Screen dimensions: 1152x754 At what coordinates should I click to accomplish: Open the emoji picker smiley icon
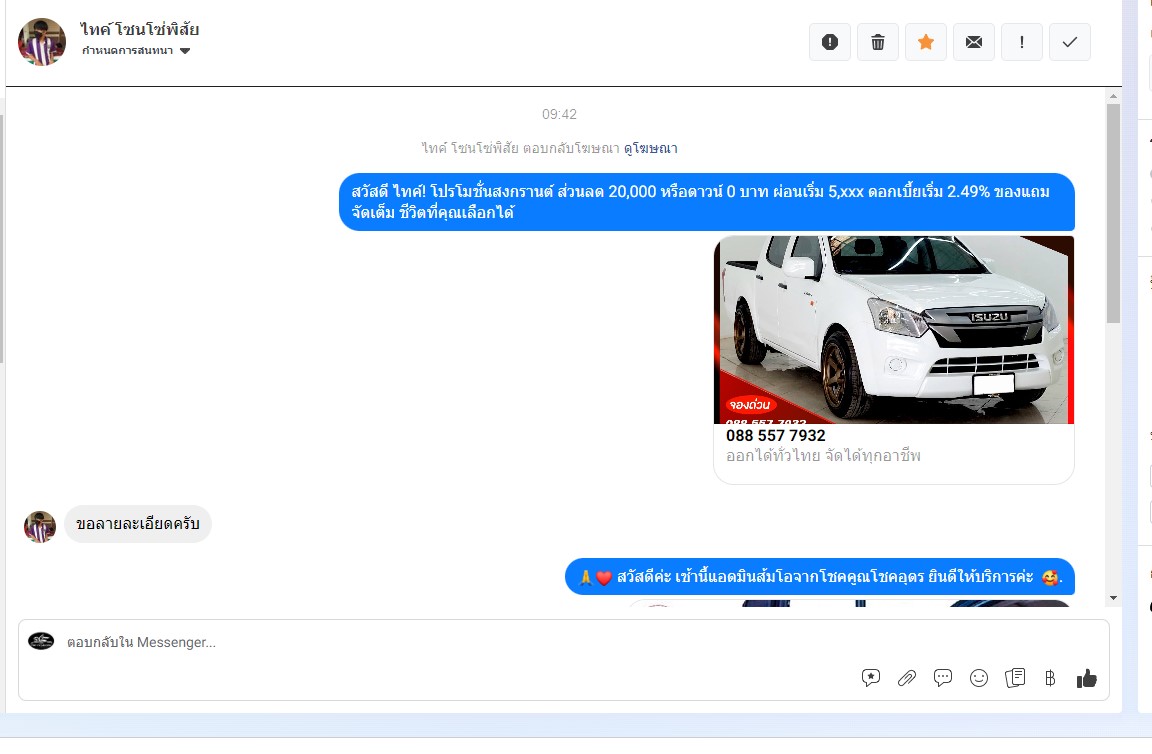[x=979, y=678]
